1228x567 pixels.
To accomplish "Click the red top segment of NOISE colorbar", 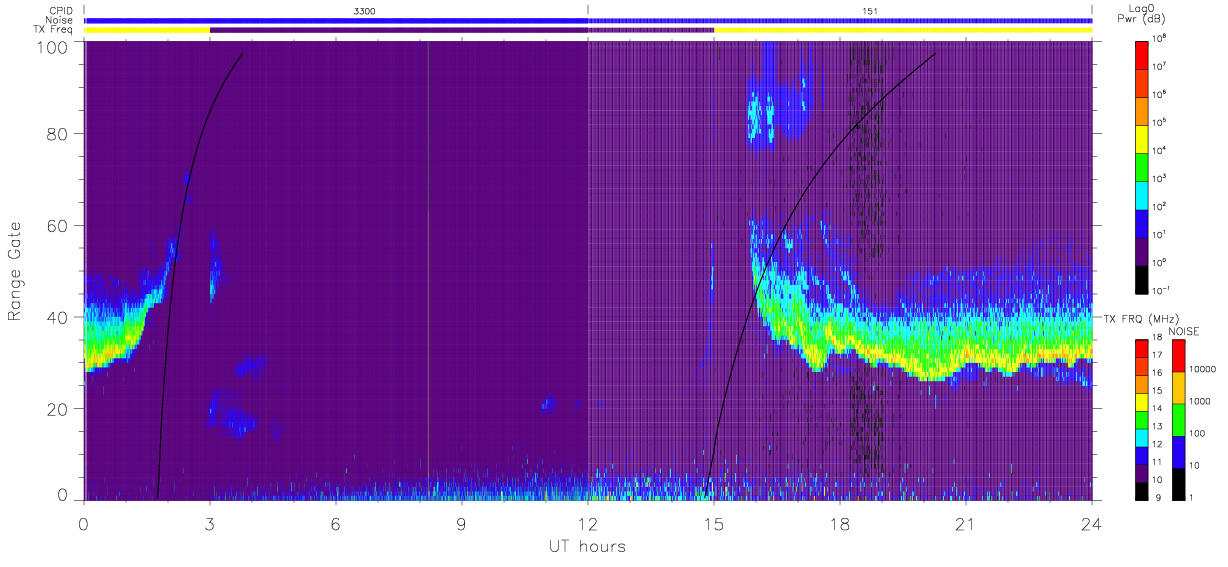I will pos(1179,356).
